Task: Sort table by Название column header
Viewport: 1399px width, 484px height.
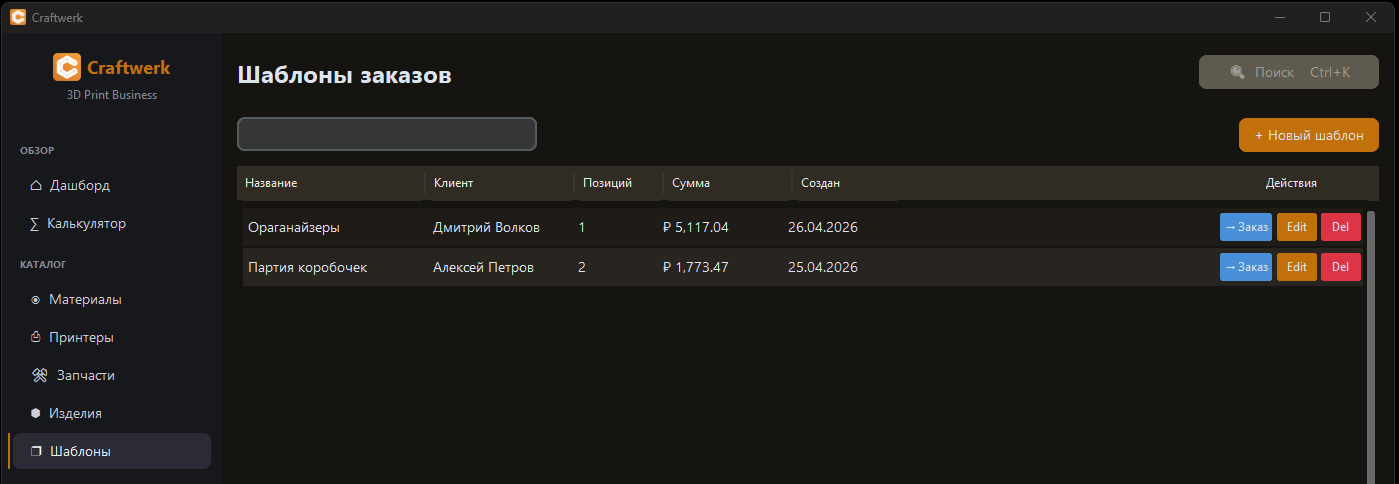Action: 271,183
